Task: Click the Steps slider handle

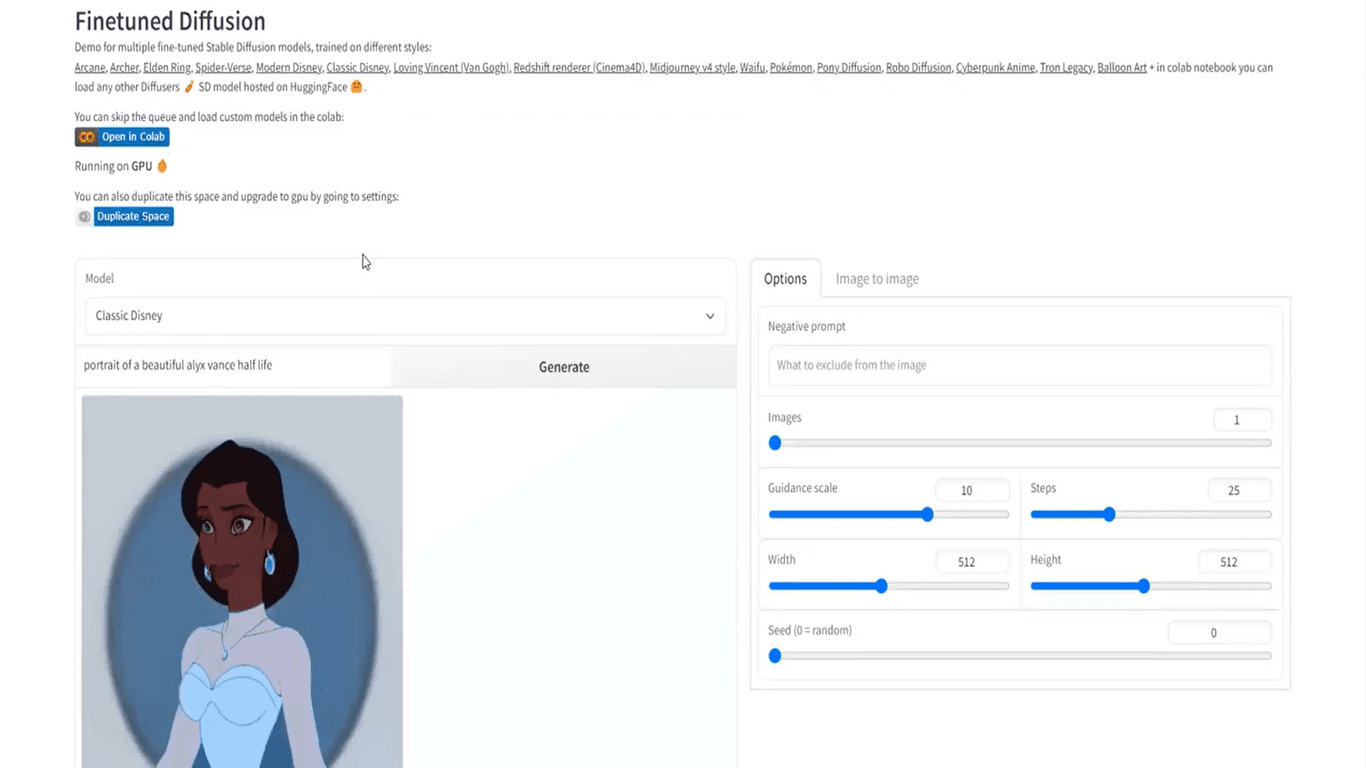Action: pos(1109,514)
